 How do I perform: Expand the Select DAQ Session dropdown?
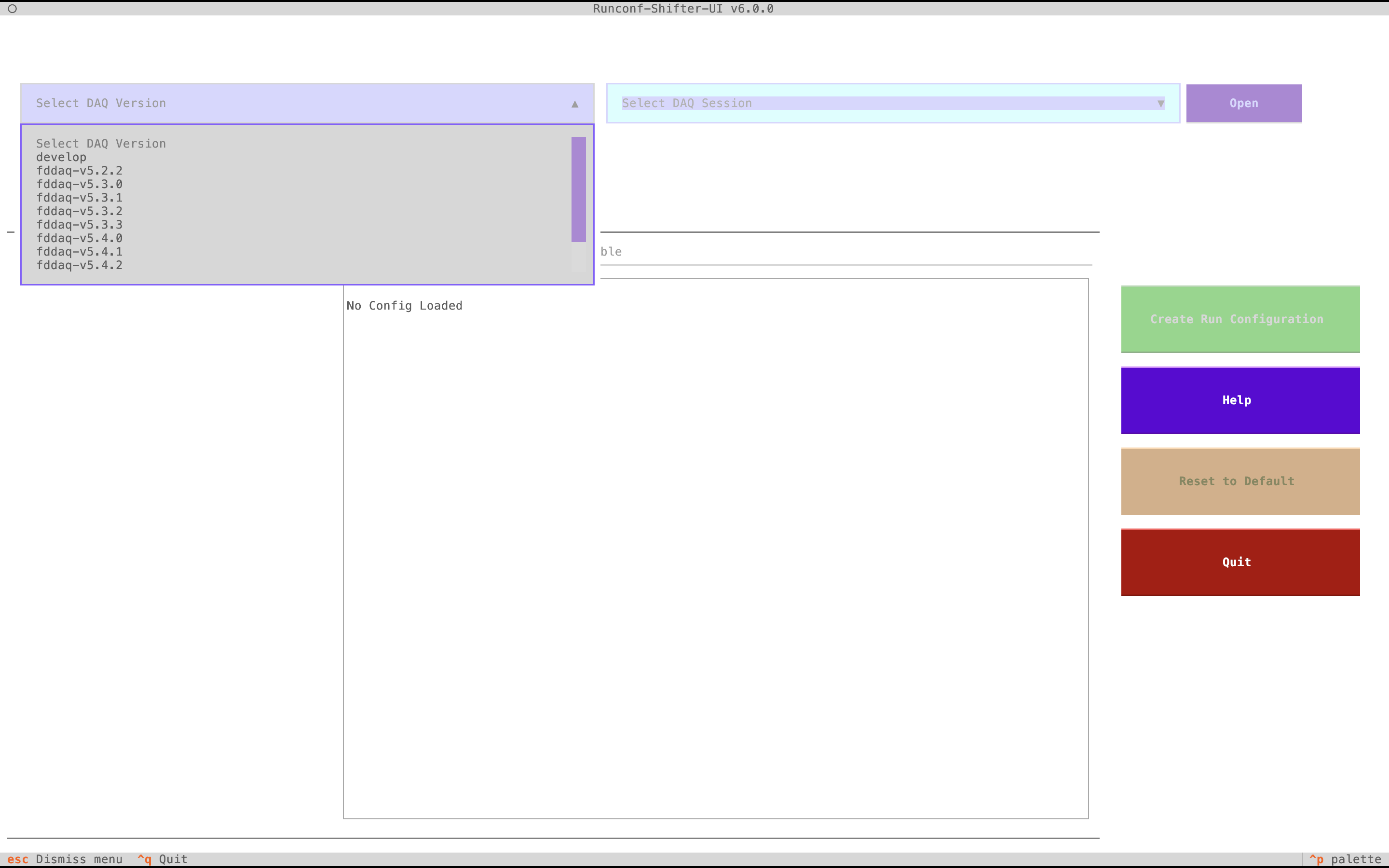(x=893, y=103)
